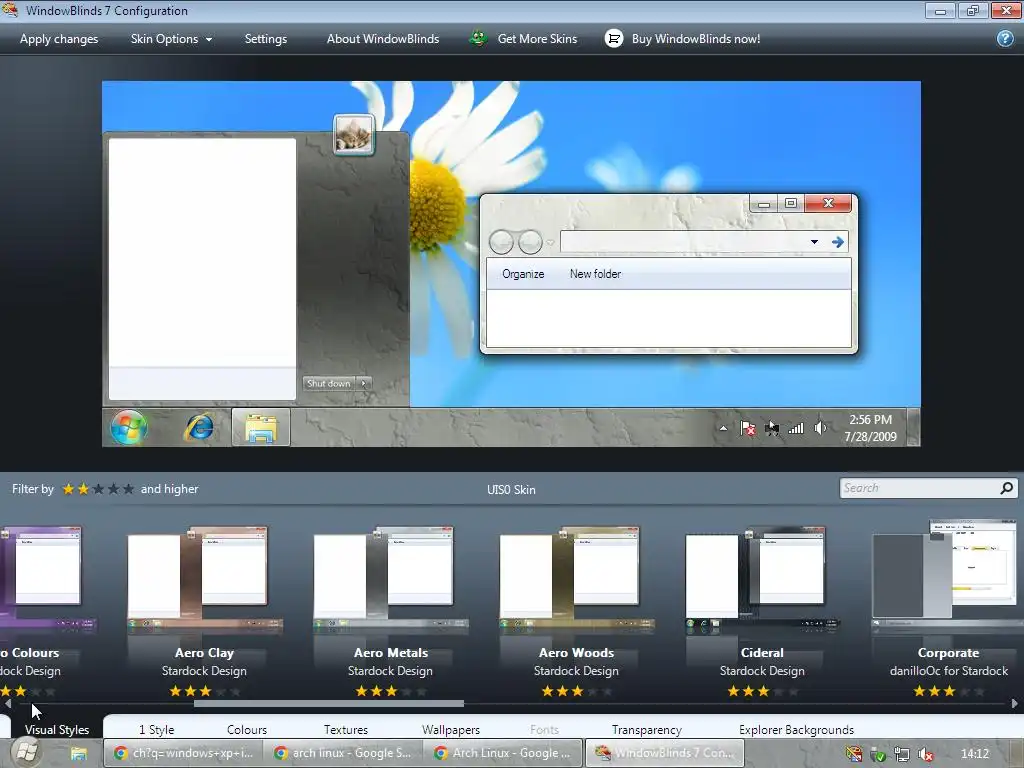Open the Explorer folder icon on the taskbar
This screenshot has width=1024, height=768.
(x=79, y=754)
